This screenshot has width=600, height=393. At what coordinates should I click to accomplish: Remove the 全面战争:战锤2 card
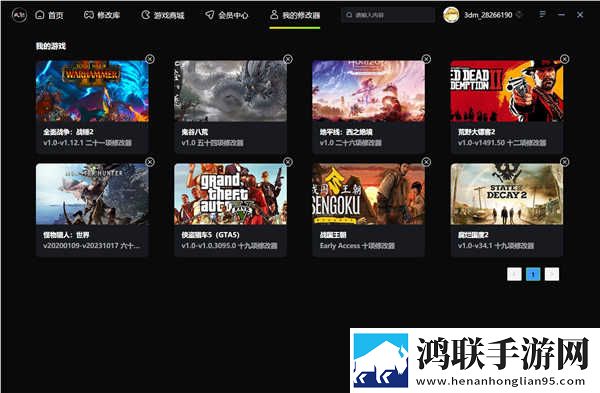click(150, 59)
